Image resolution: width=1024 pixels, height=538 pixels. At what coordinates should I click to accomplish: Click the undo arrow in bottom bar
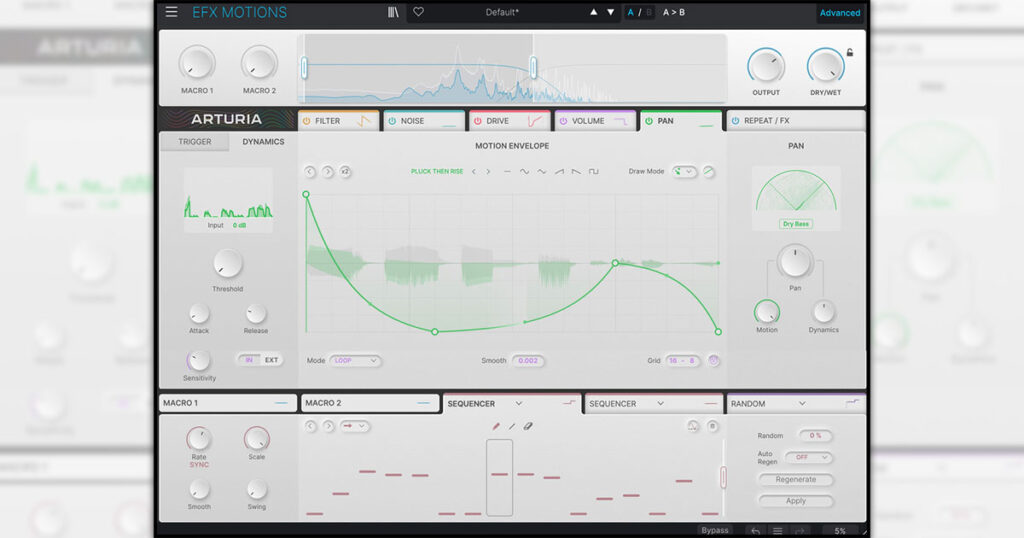tap(756, 531)
